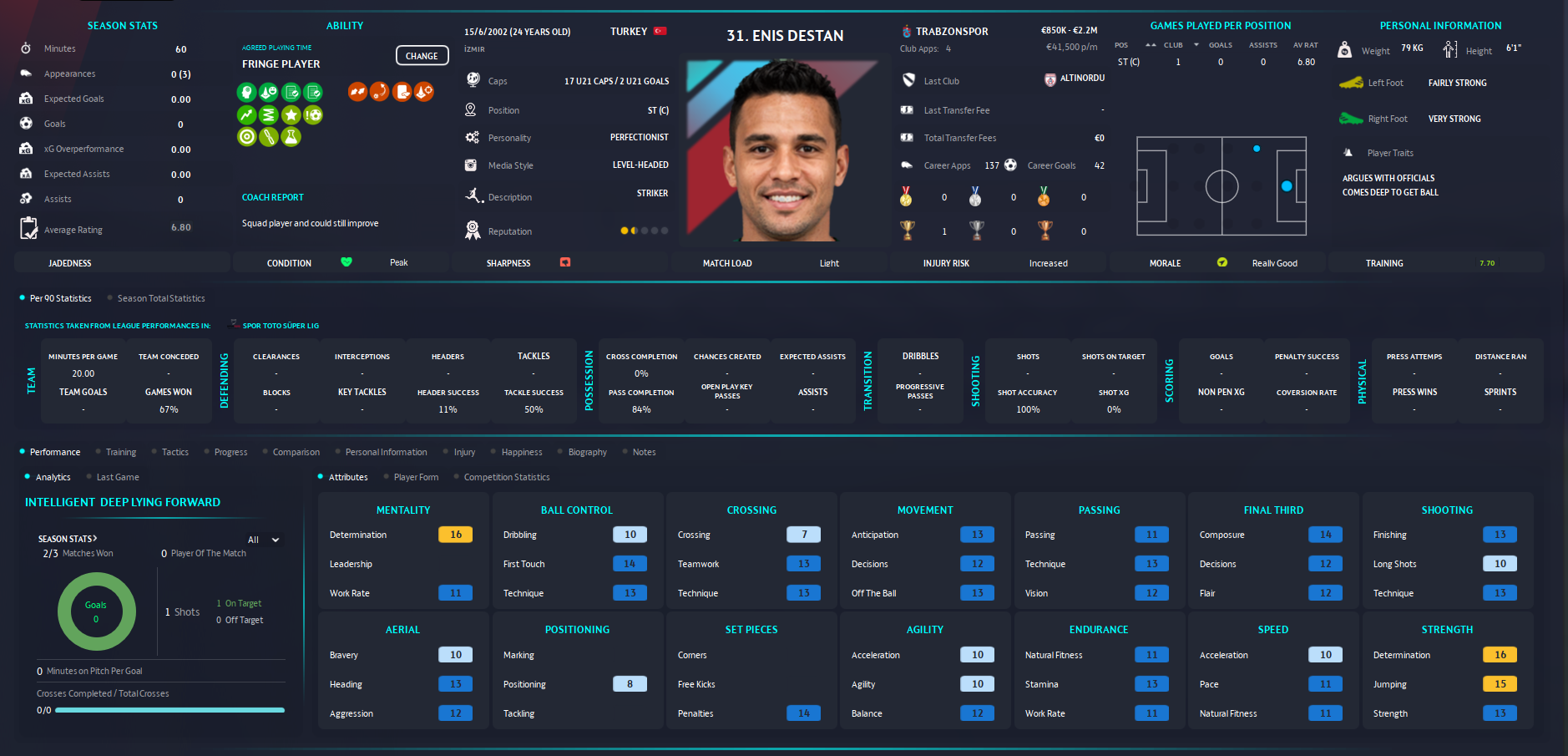Image resolution: width=1568 pixels, height=756 pixels.
Task: Select the Competition Statistics panel option
Action: 501,477
